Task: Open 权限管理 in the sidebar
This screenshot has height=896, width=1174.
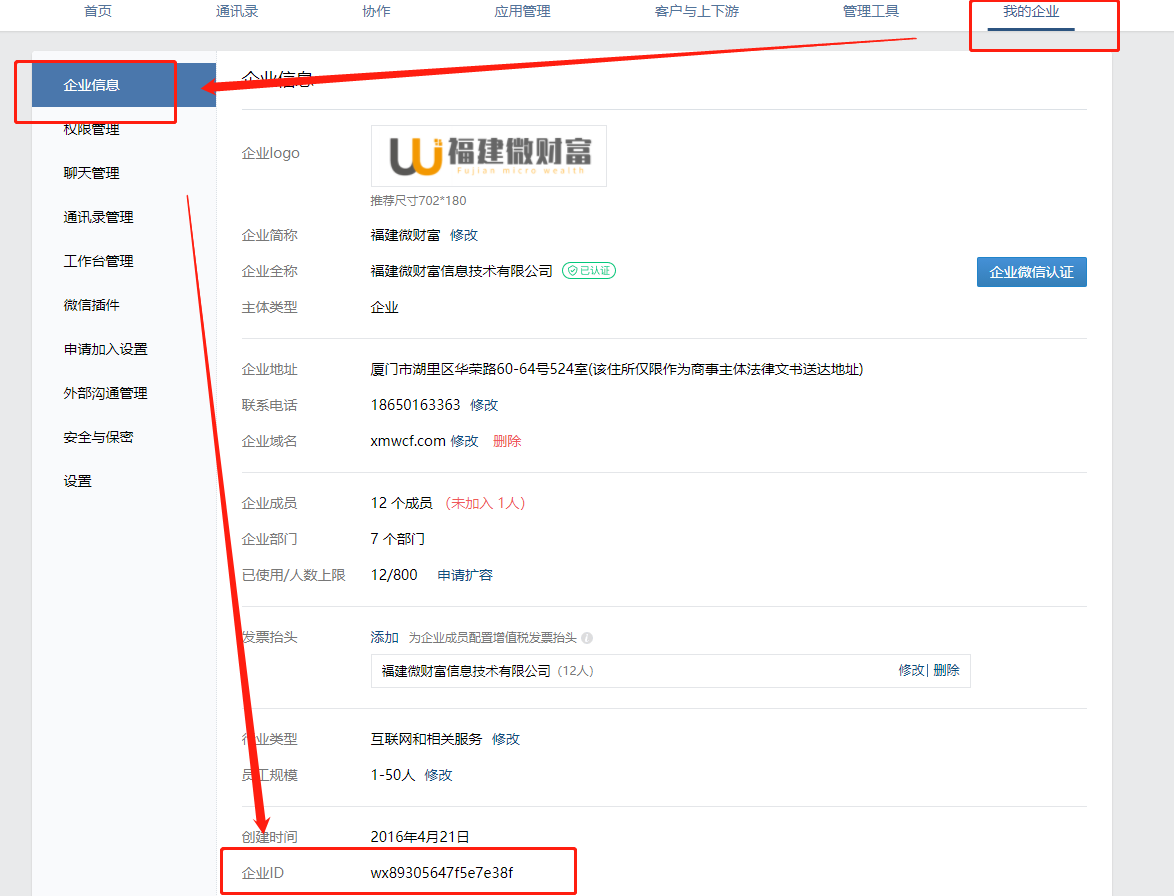Action: [91, 129]
